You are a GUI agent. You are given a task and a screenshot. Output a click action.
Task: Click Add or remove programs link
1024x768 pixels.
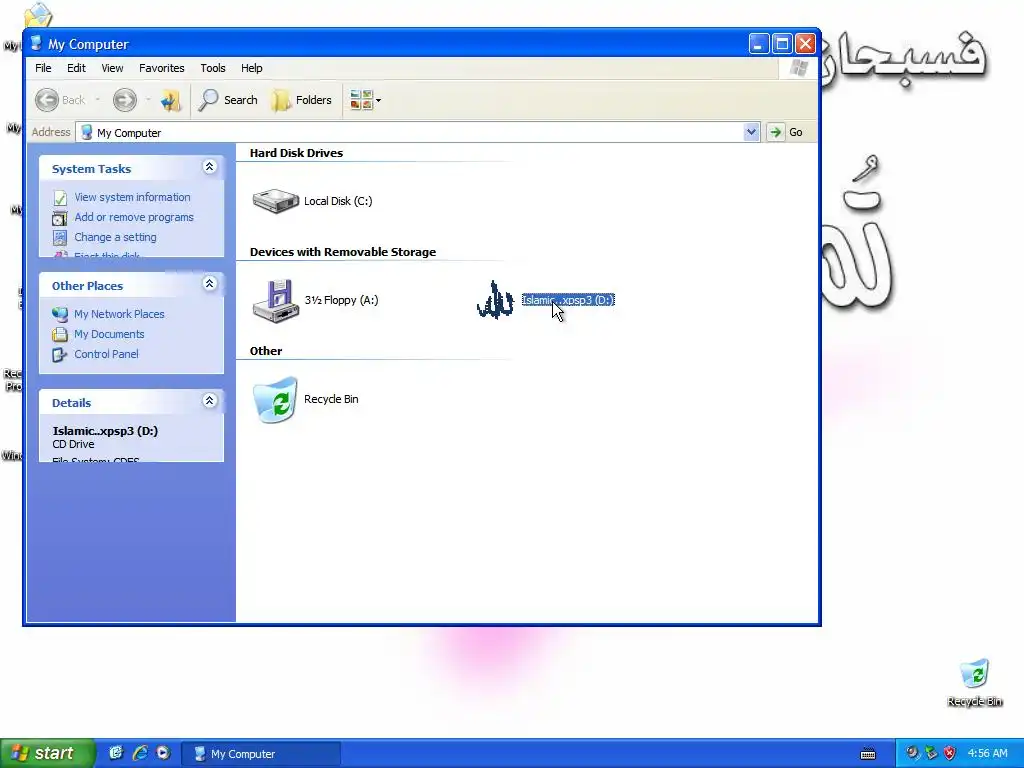[x=134, y=217]
